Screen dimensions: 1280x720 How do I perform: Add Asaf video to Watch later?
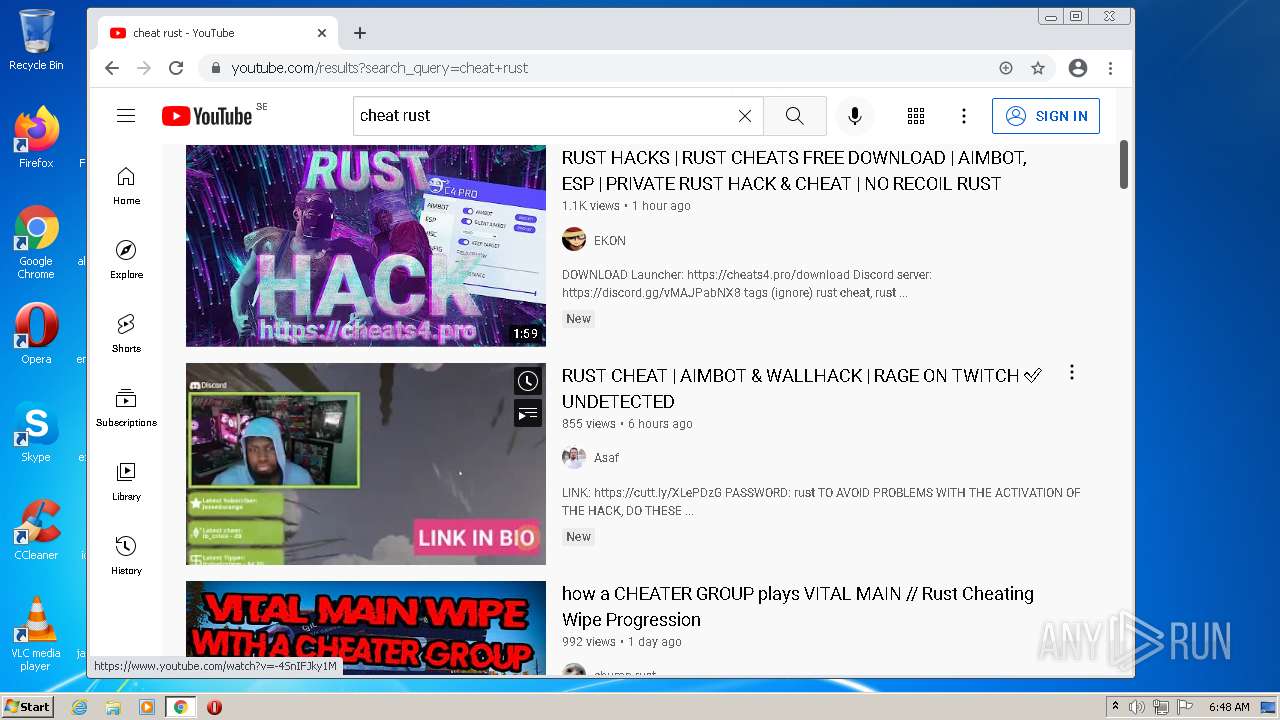click(x=528, y=381)
